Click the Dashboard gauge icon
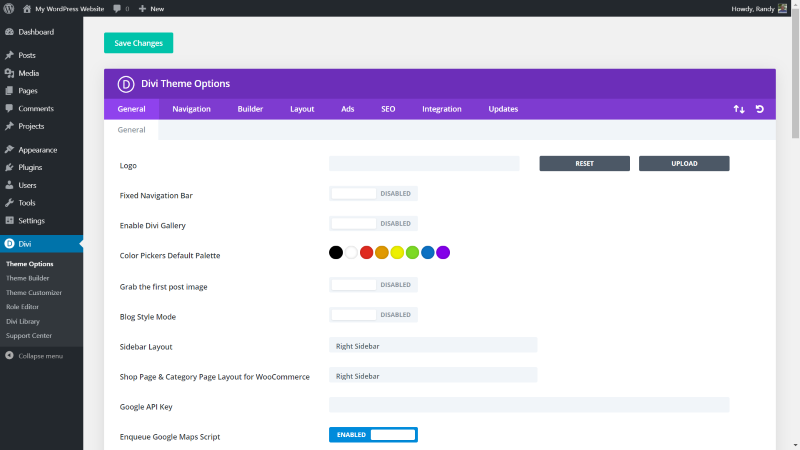The image size is (800, 450). coord(9,32)
